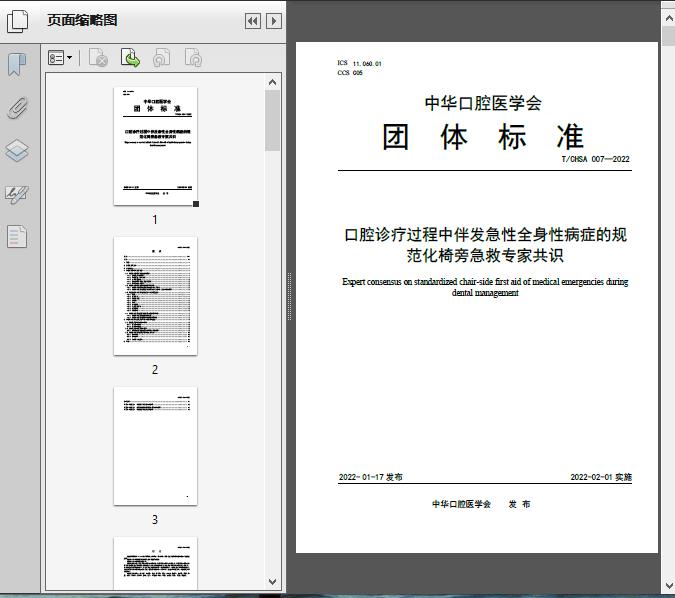Click the document view scroll-up arrow
The width and height of the screenshot is (675, 598).
[x=667, y=9]
